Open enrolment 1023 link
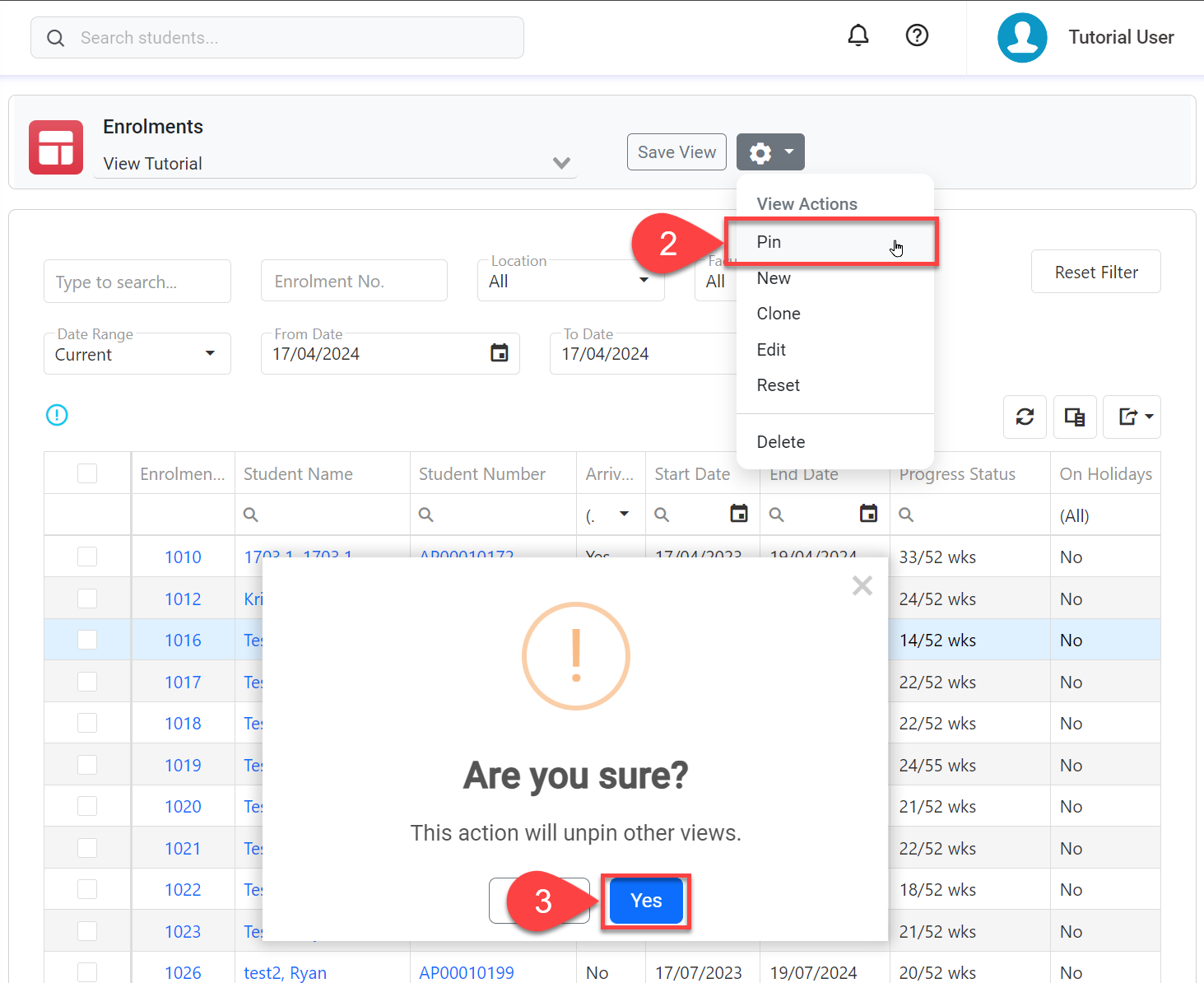 (x=183, y=932)
